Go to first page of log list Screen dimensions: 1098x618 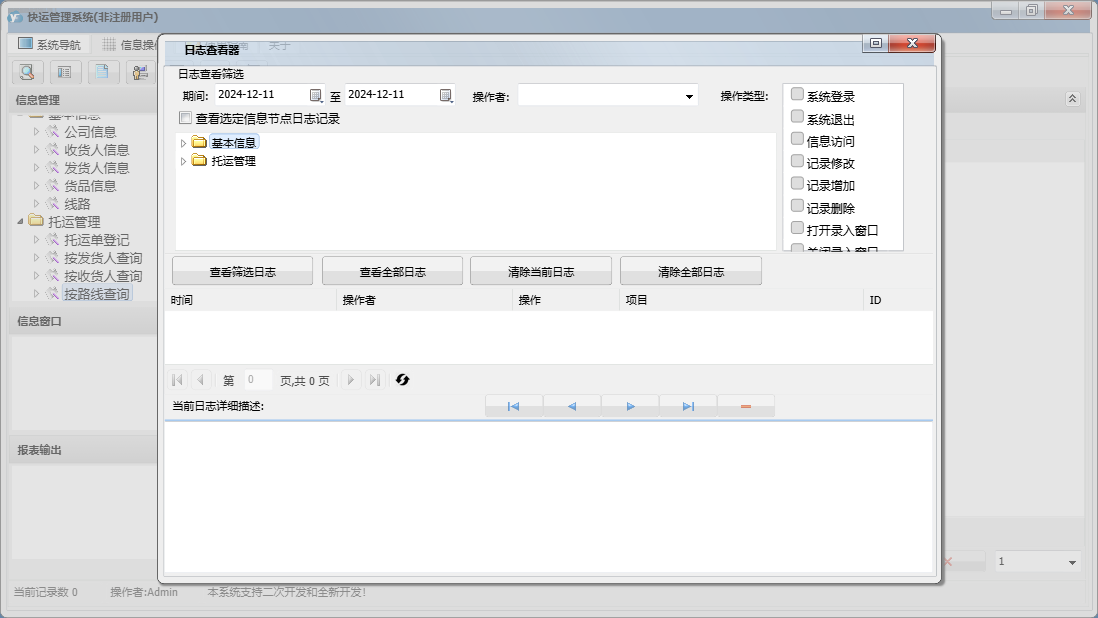point(177,379)
